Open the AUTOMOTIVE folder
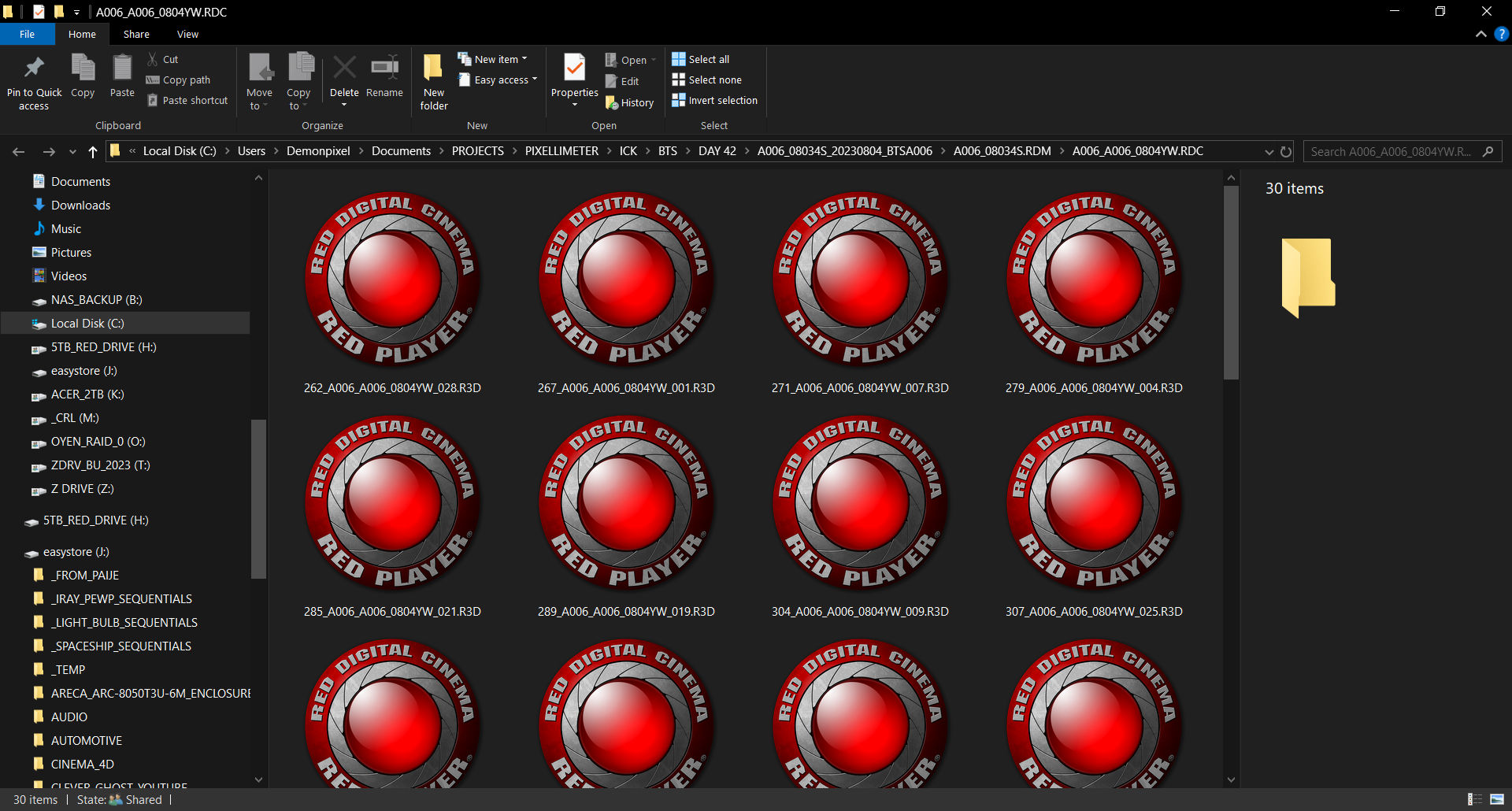 (x=87, y=740)
